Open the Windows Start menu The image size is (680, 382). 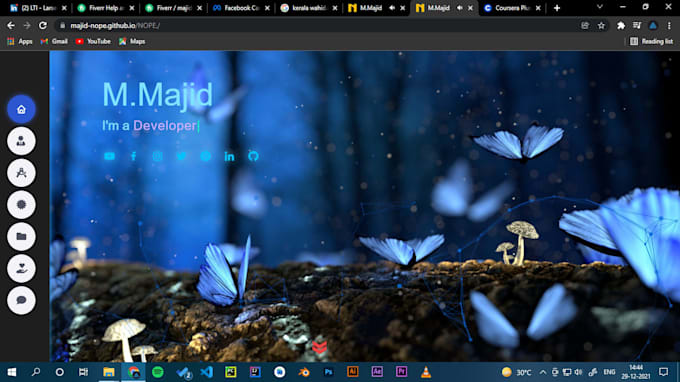(x=12, y=372)
